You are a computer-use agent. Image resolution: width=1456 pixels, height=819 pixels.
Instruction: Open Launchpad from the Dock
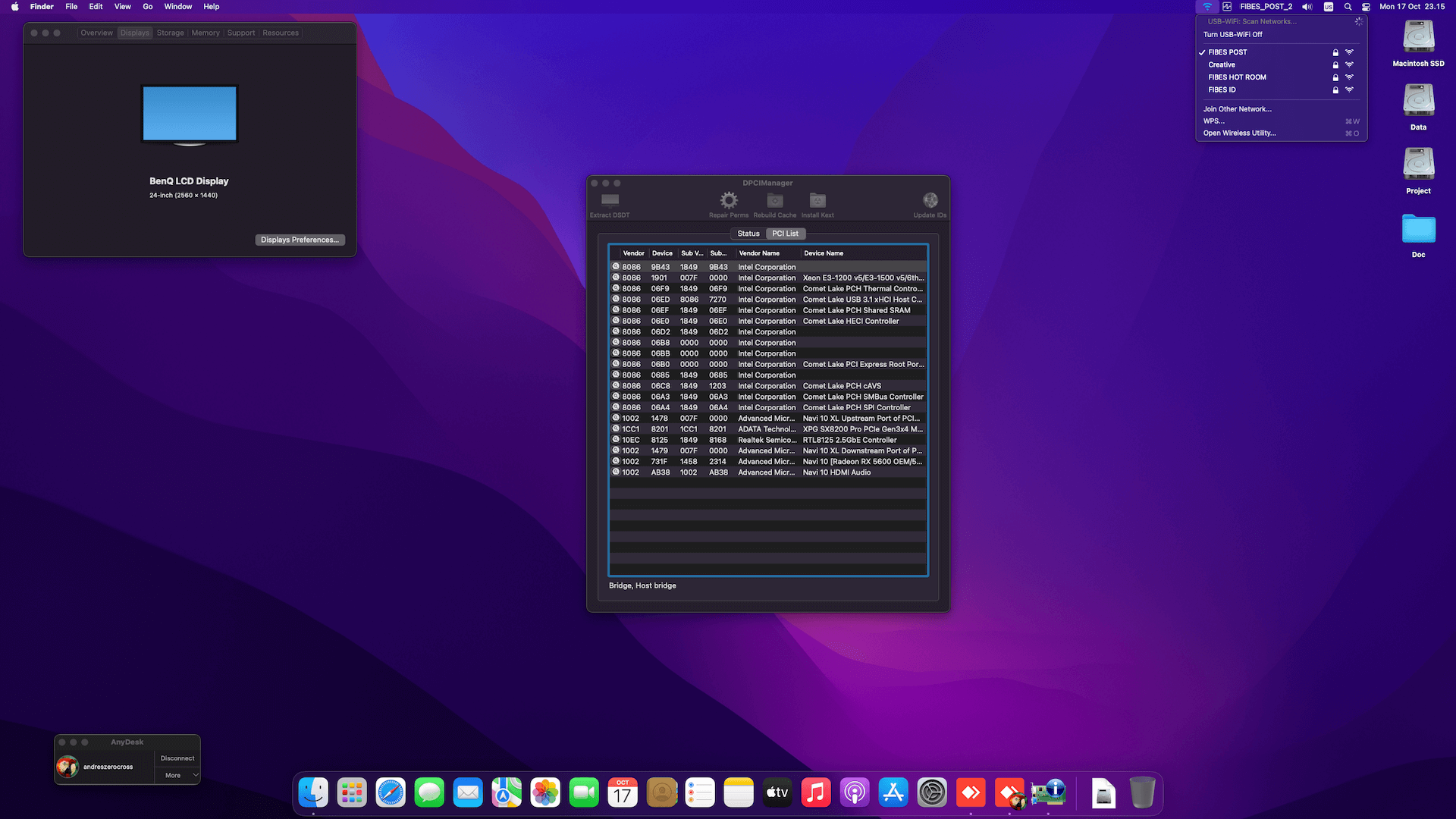click(352, 792)
